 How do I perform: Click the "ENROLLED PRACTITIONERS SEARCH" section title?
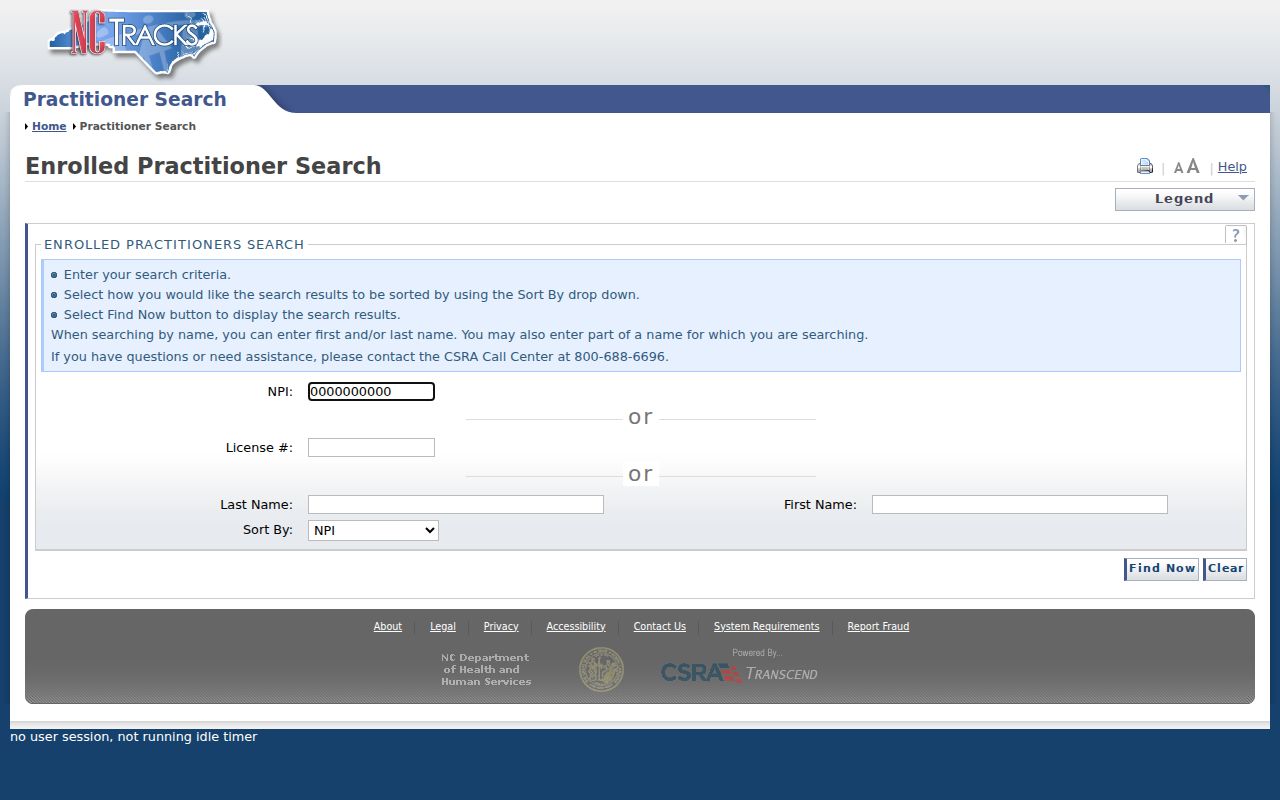[x=174, y=244]
